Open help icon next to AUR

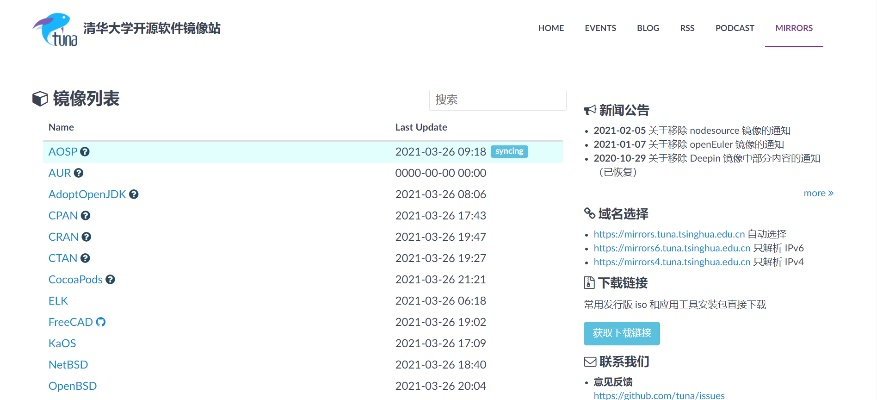78,173
